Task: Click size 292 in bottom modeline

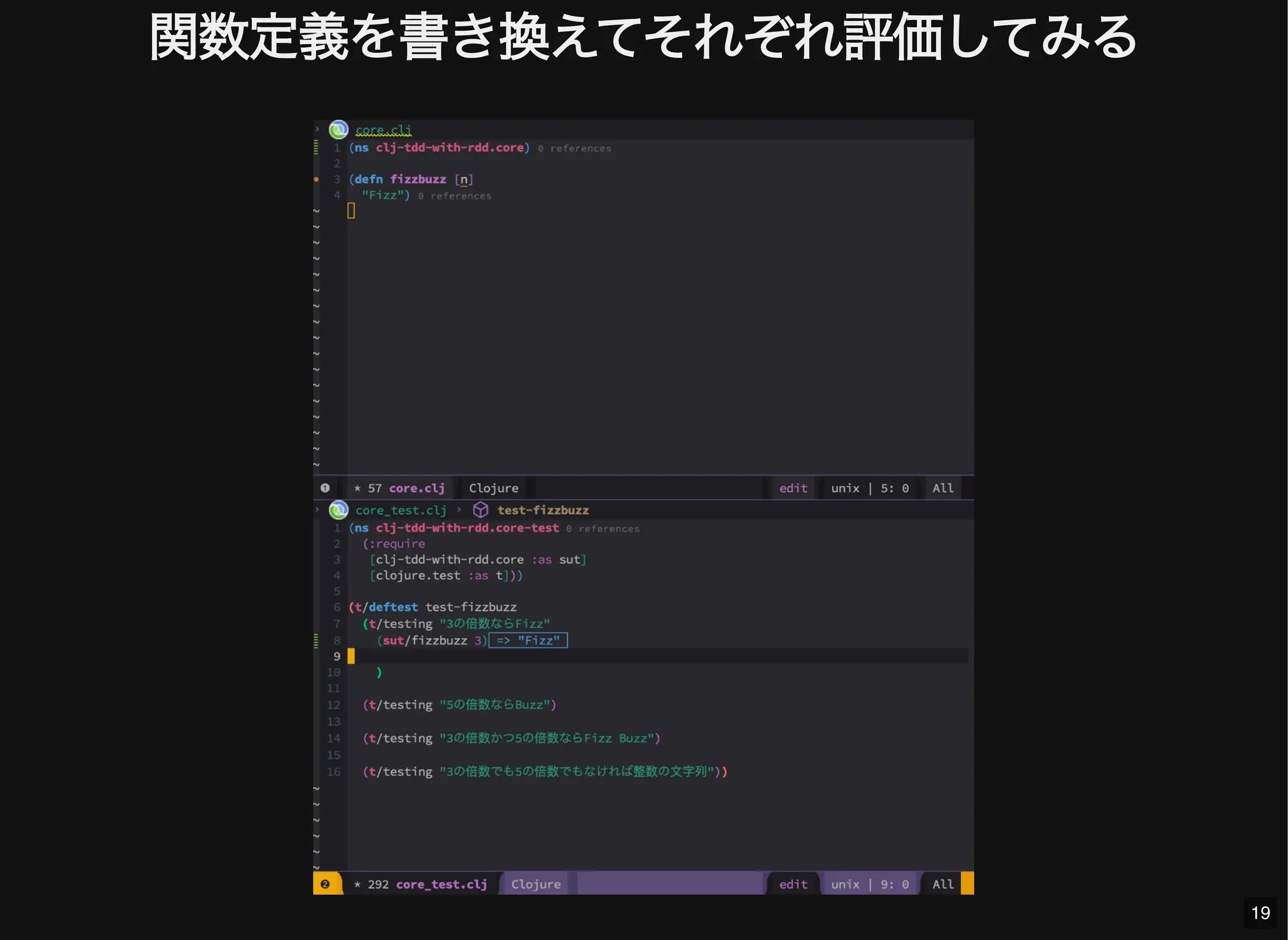Action: pos(379,884)
